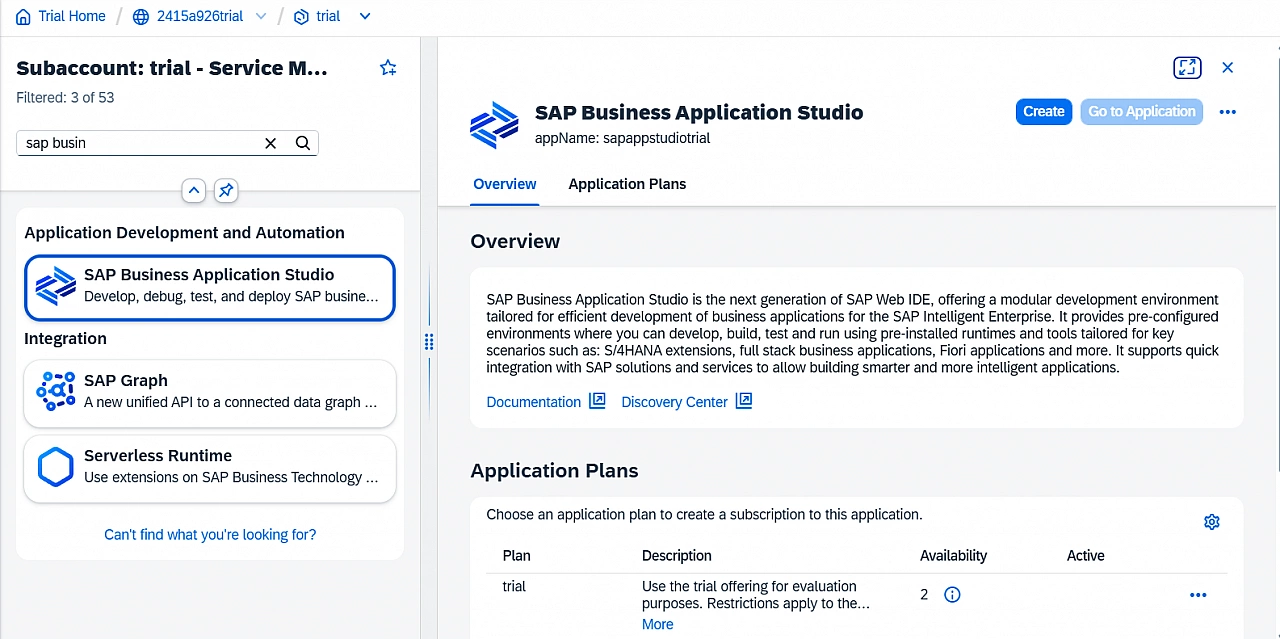Image resolution: width=1280 pixels, height=639 pixels.
Task: Click the favorite star icon
Action: 388,68
